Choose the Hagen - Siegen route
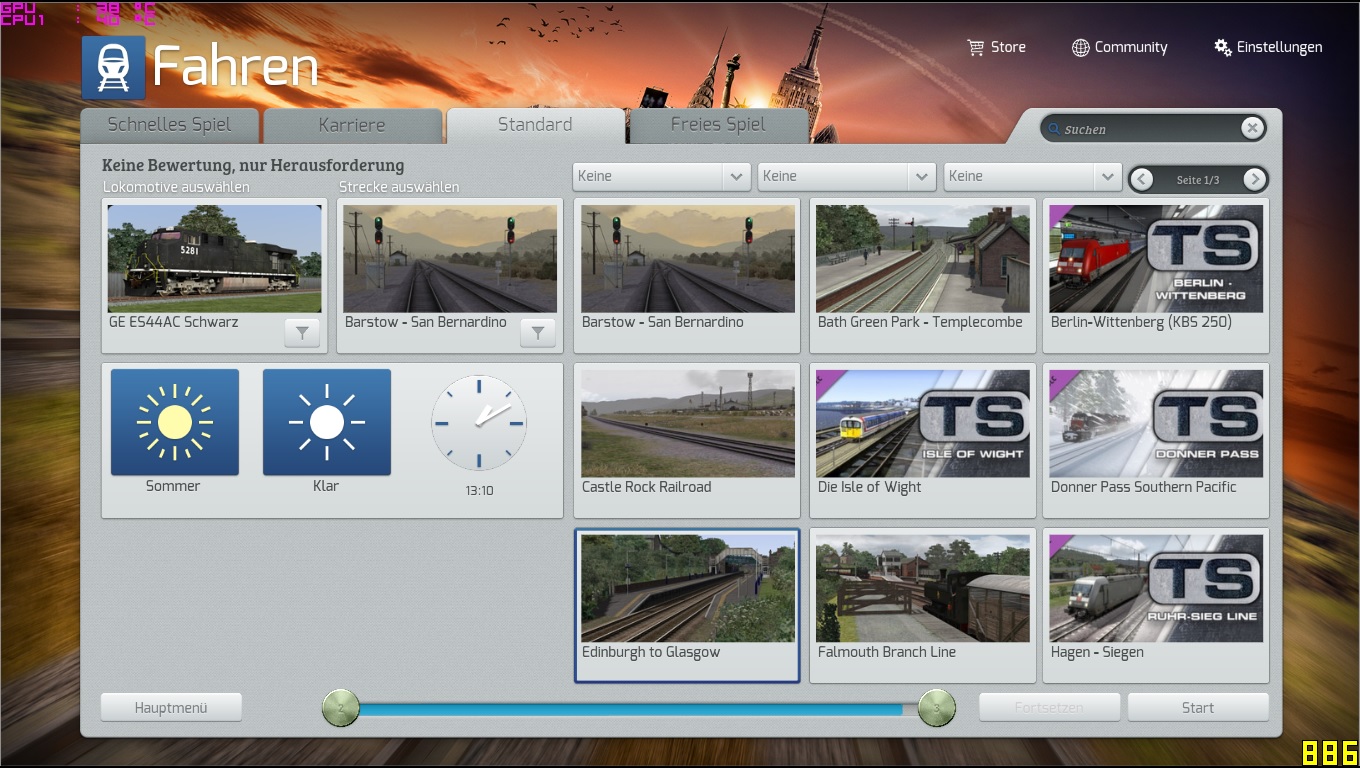Image resolution: width=1360 pixels, height=768 pixels. point(1156,605)
